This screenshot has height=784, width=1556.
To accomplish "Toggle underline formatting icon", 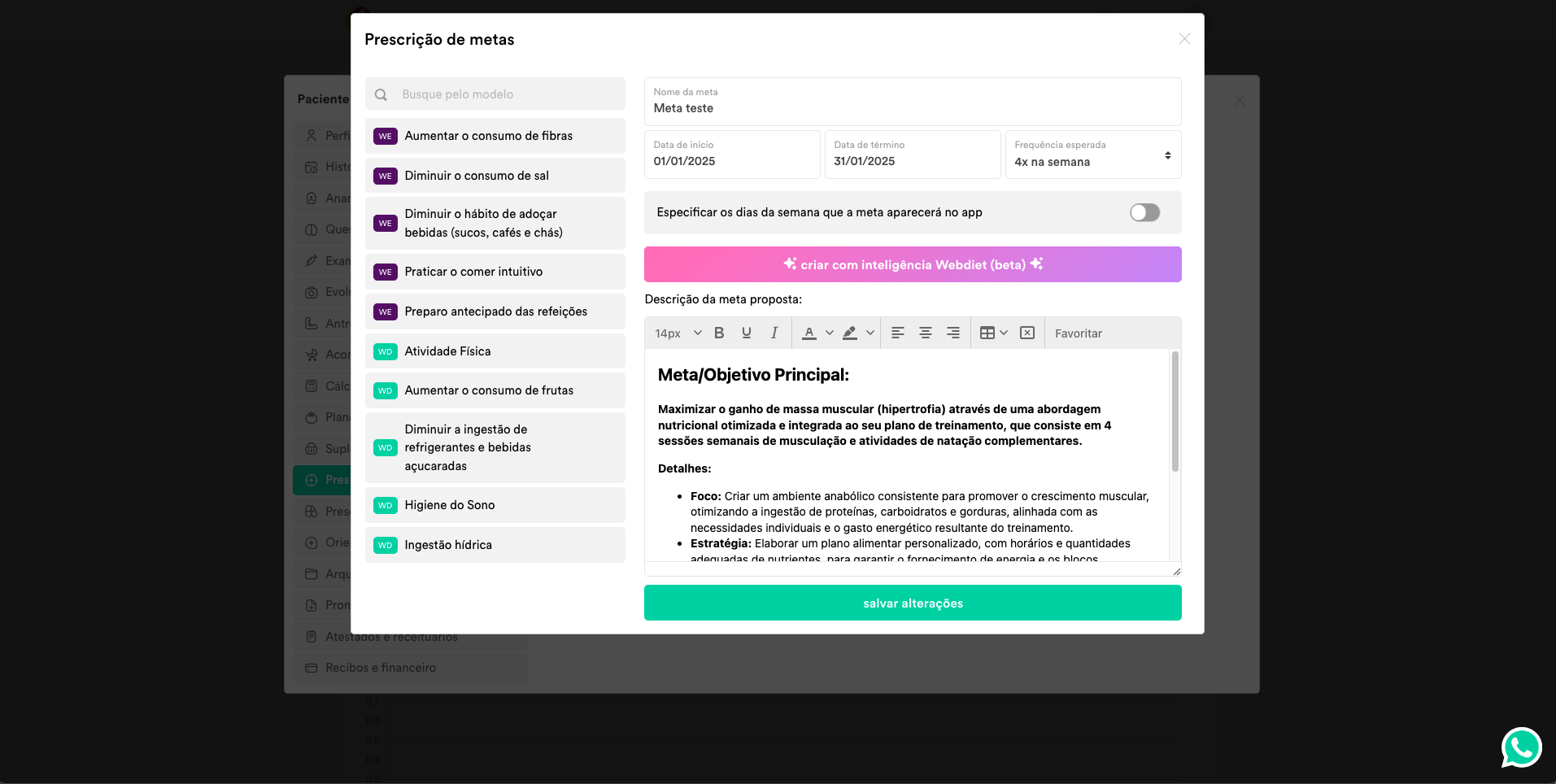I will click(x=747, y=333).
